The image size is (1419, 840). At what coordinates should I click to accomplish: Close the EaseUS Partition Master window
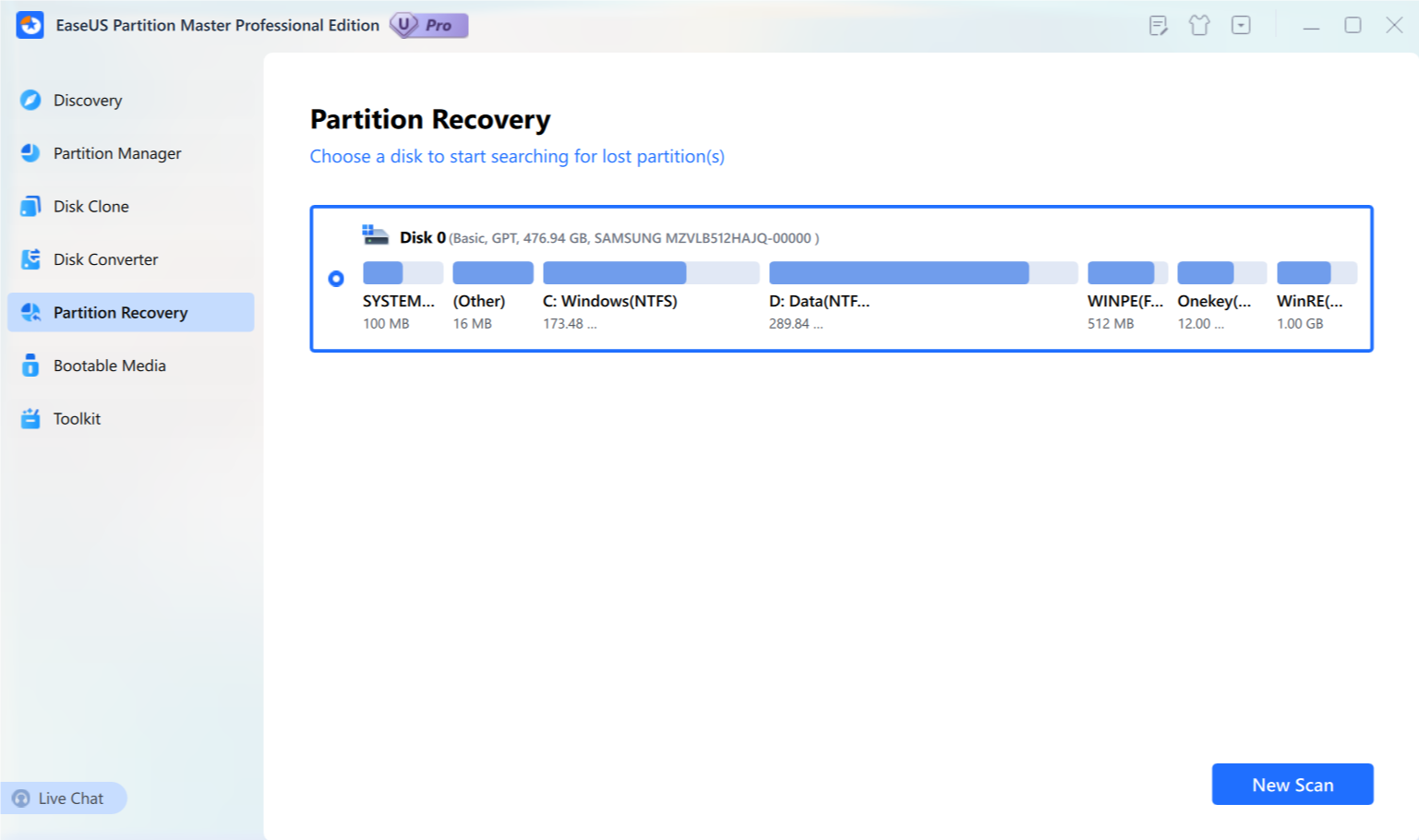(1394, 25)
